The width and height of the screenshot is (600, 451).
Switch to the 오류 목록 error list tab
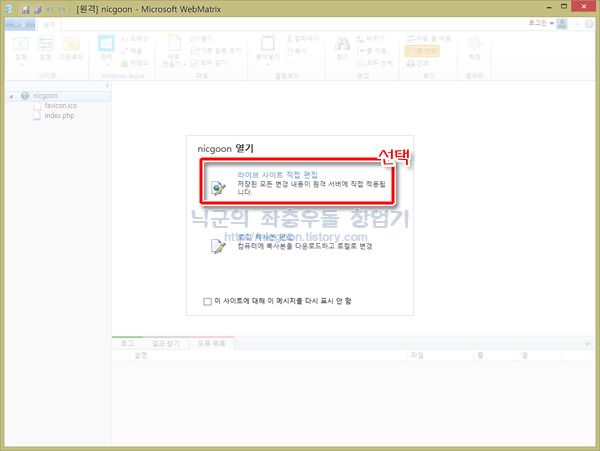(x=211, y=344)
